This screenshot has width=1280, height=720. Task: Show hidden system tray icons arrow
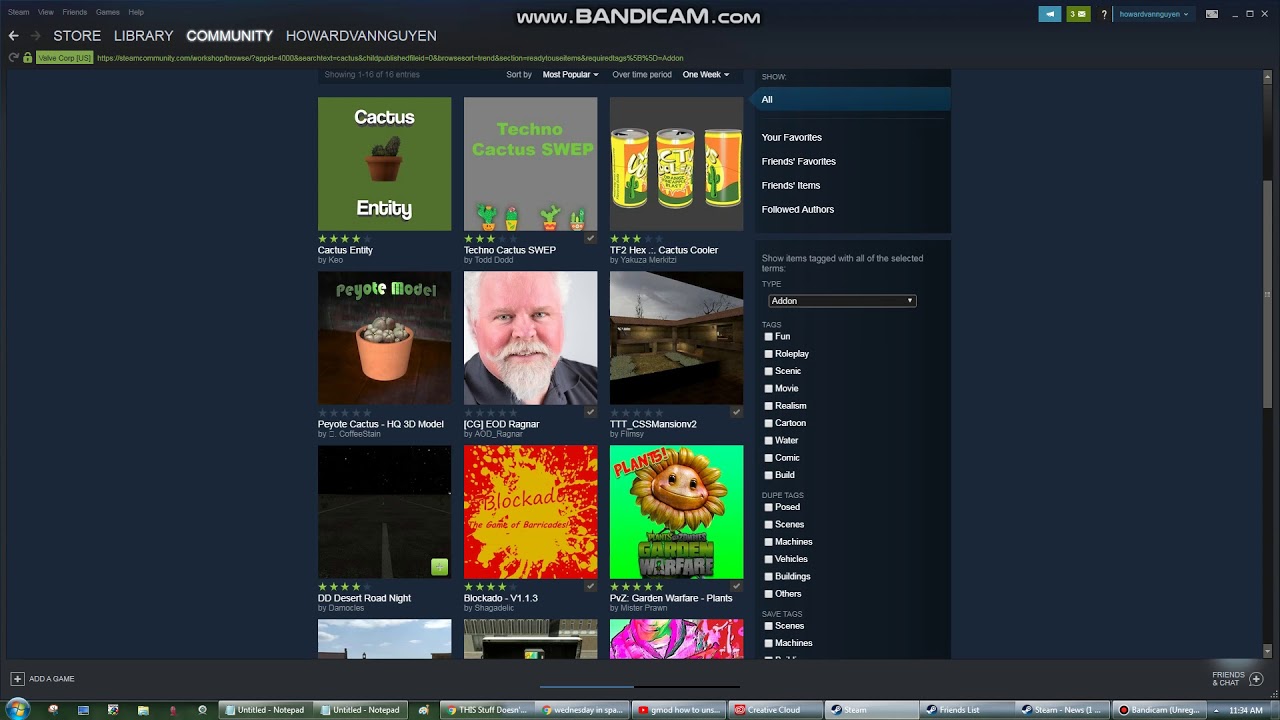coord(1217,710)
